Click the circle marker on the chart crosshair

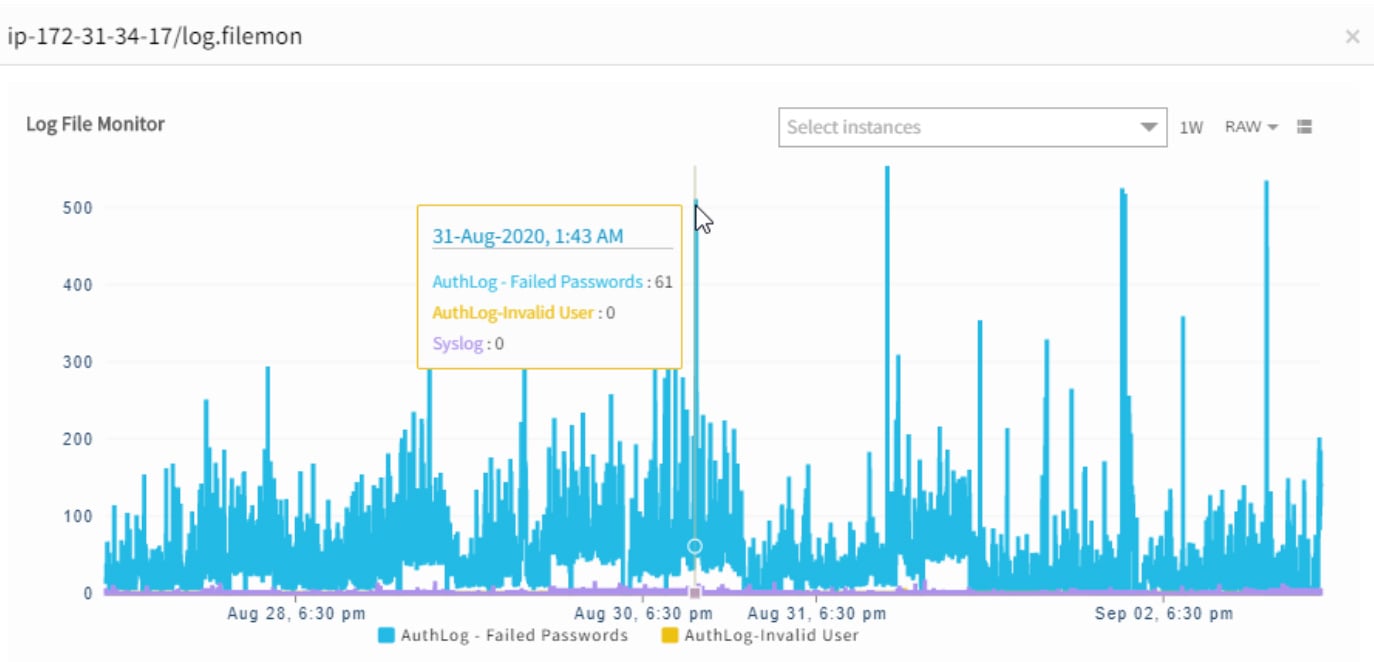(x=695, y=545)
